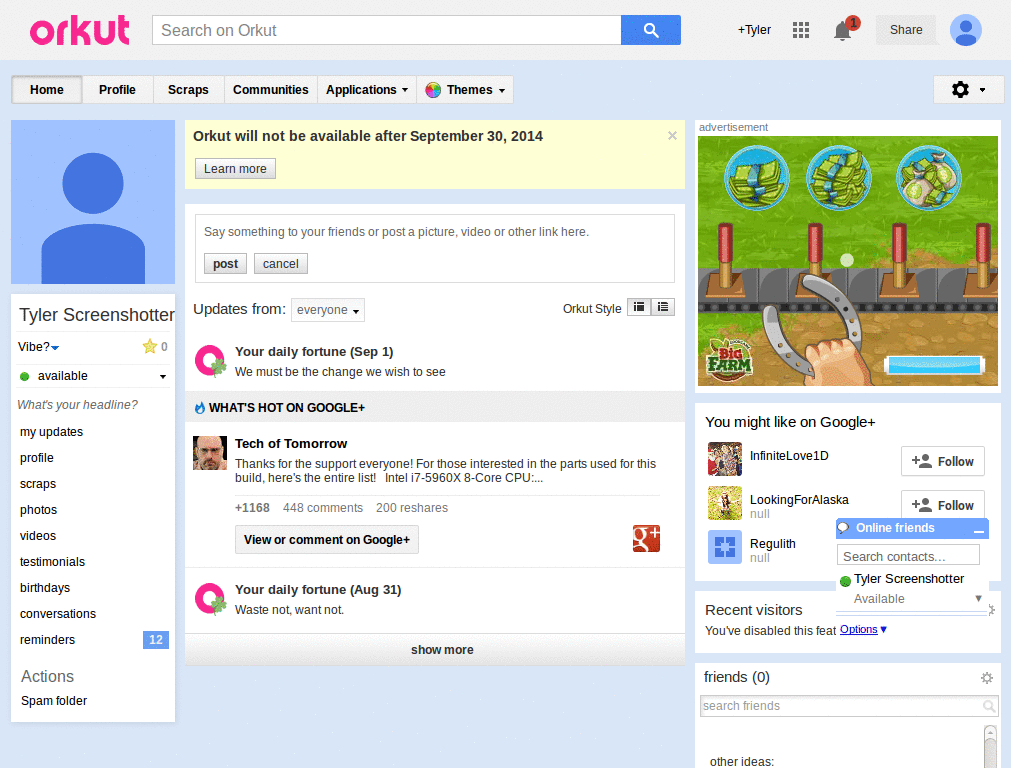Click the Online friends chat bubble icon
The height and width of the screenshot is (768, 1024).
tap(844, 528)
